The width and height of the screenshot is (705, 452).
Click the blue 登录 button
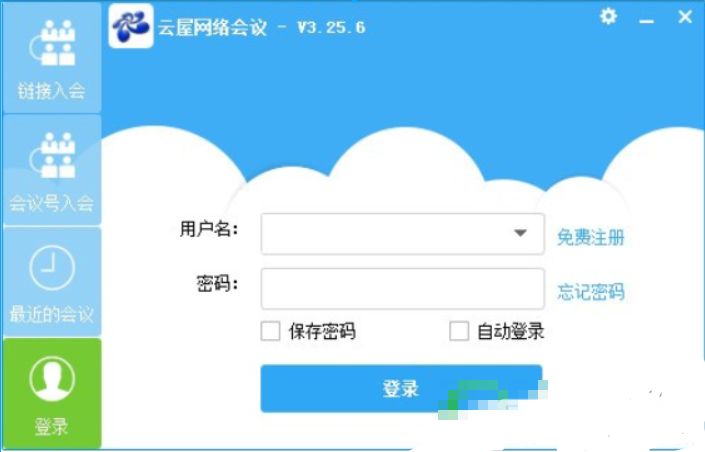click(x=402, y=389)
